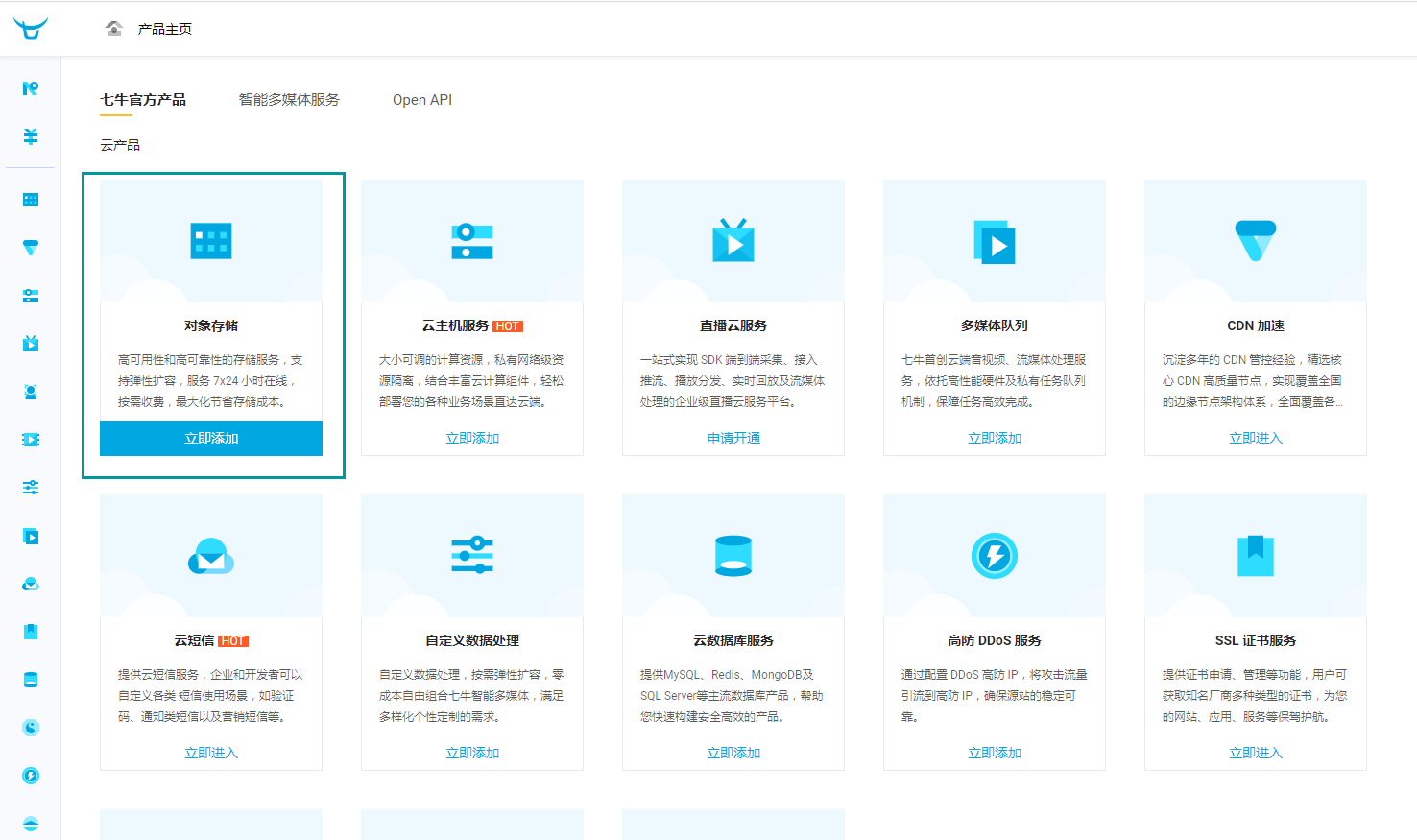Click 申请开通 link for 直播云服务
The height and width of the screenshot is (840, 1417).
733,439
